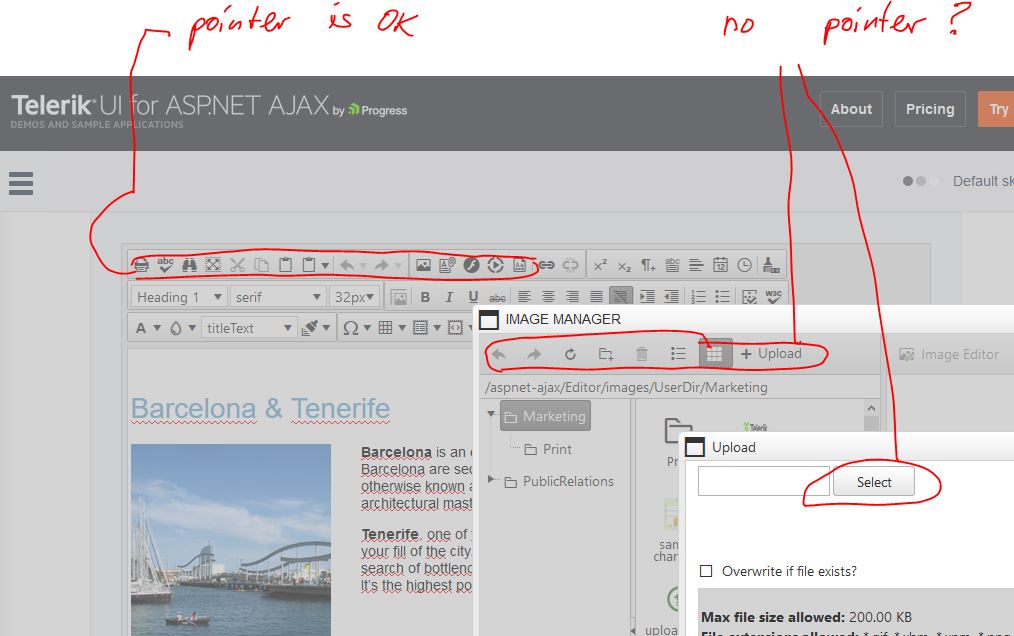The width and height of the screenshot is (1014, 636).
Task: Insert new paragraph icon
Action: pos(648,265)
